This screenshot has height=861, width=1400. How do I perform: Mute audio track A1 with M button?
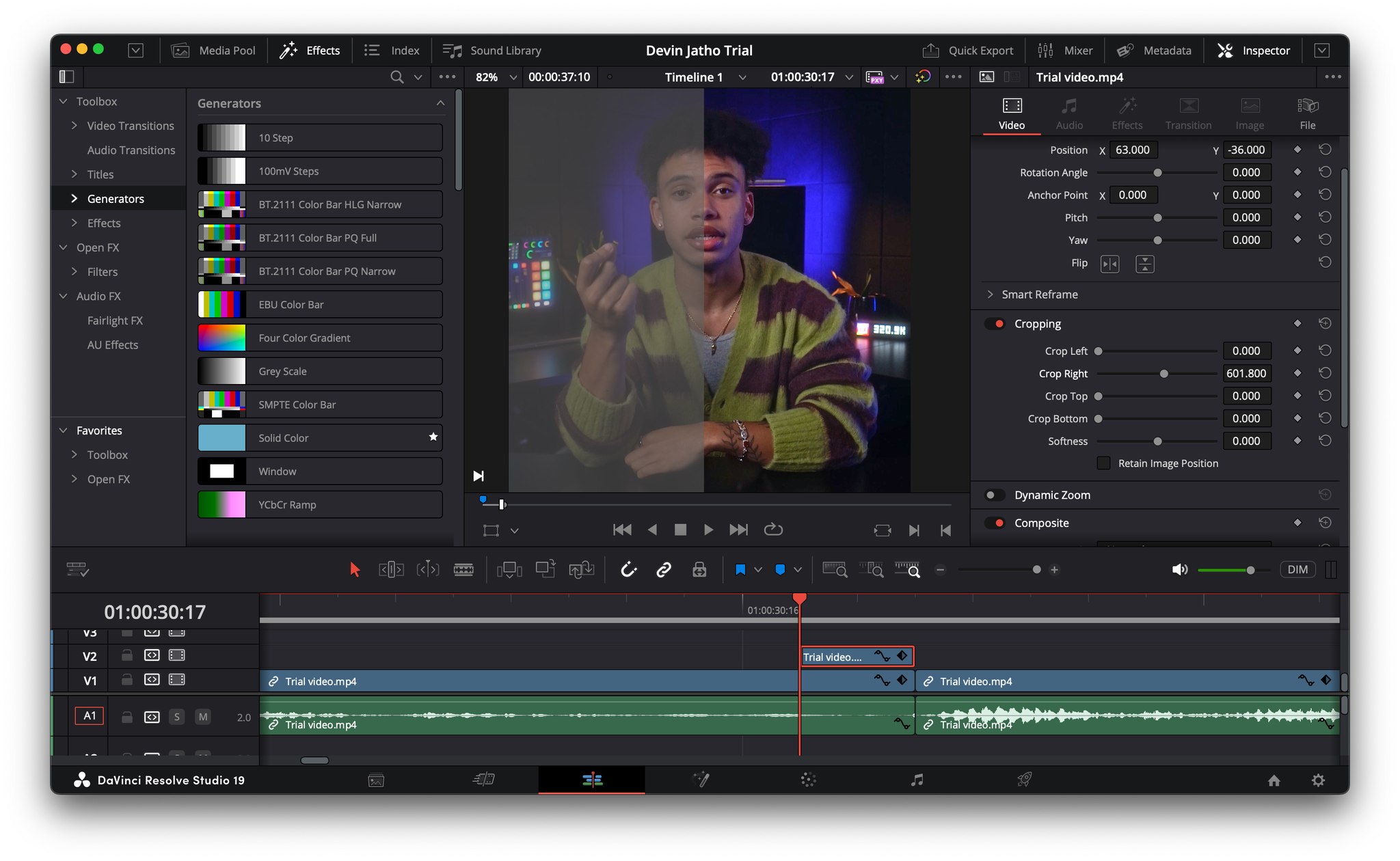pos(202,716)
